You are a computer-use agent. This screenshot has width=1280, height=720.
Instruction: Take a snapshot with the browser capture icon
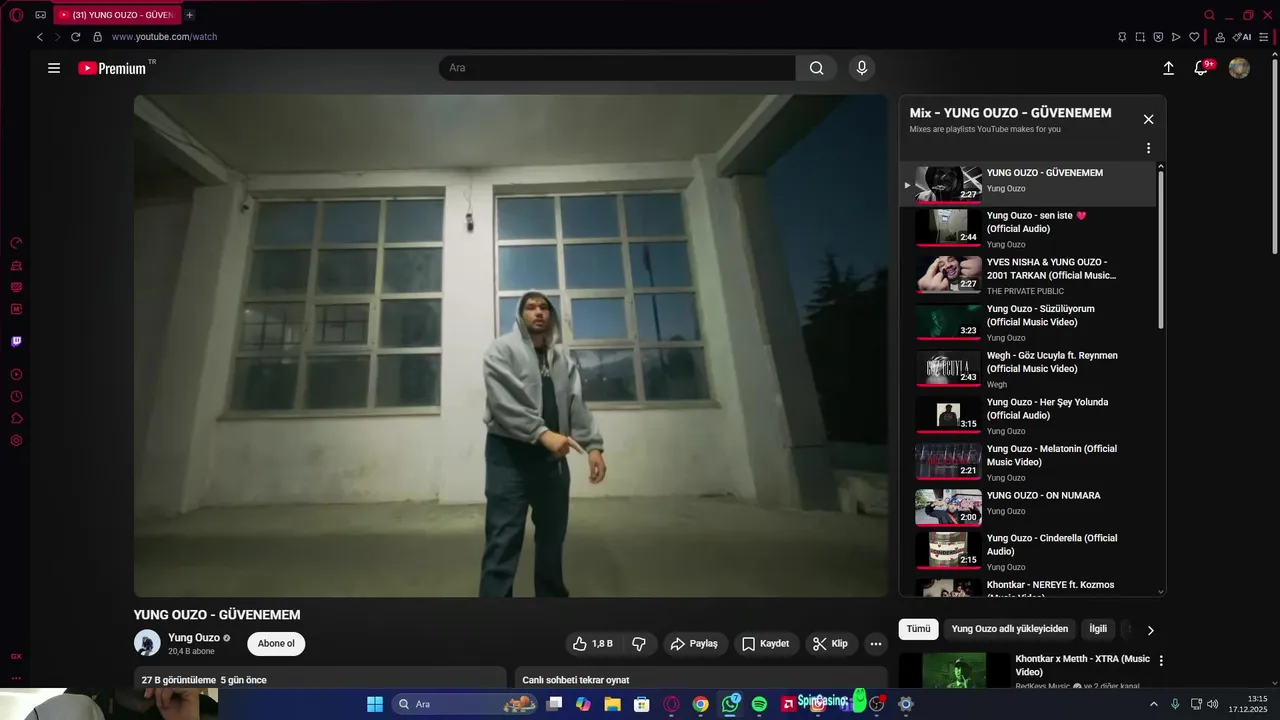[x=1140, y=37]
